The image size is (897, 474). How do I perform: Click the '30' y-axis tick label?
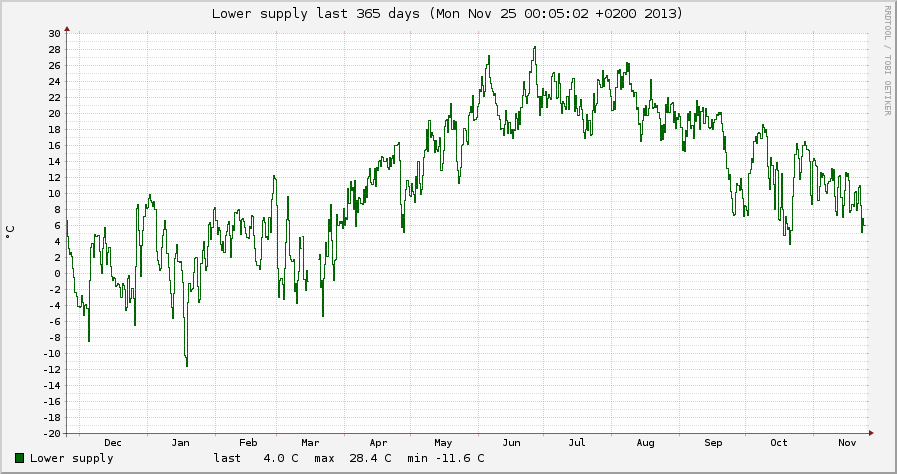click(54, 33)
